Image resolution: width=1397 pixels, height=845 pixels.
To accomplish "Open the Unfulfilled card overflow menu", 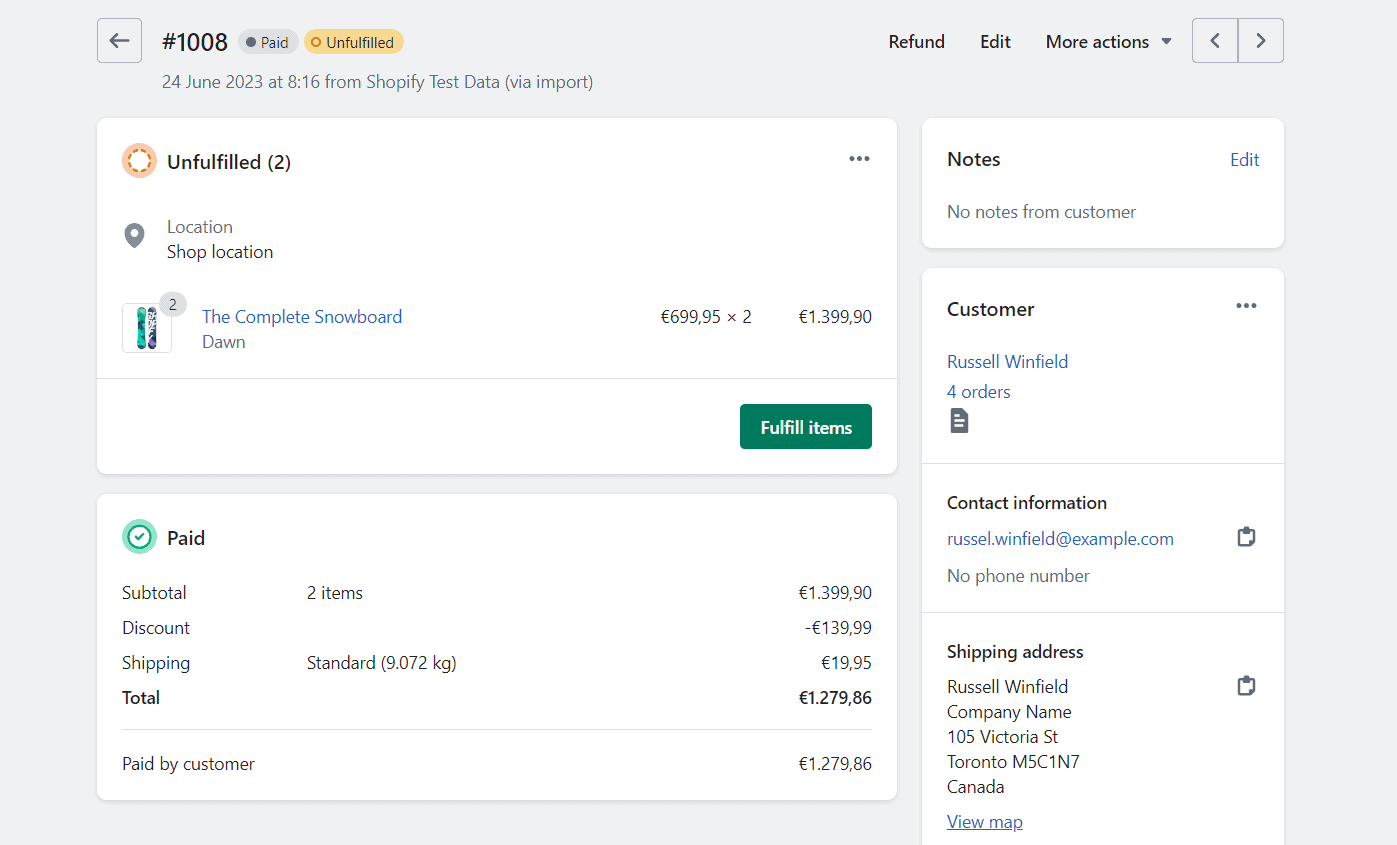I will pyautogui.click(x=859, y=159).
